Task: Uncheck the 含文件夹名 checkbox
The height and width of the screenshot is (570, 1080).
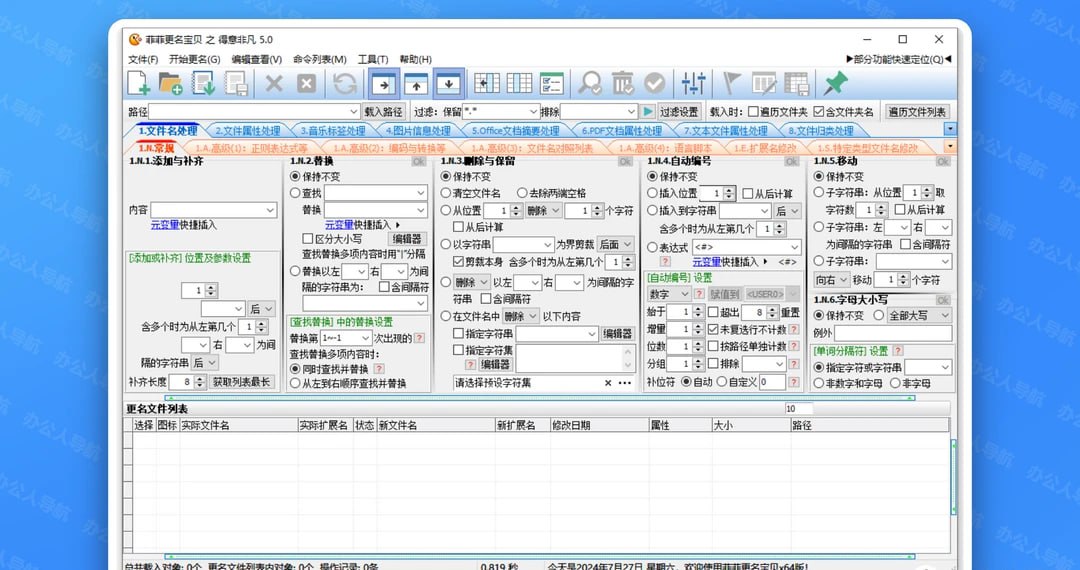Action: click(x=818, y=112)
